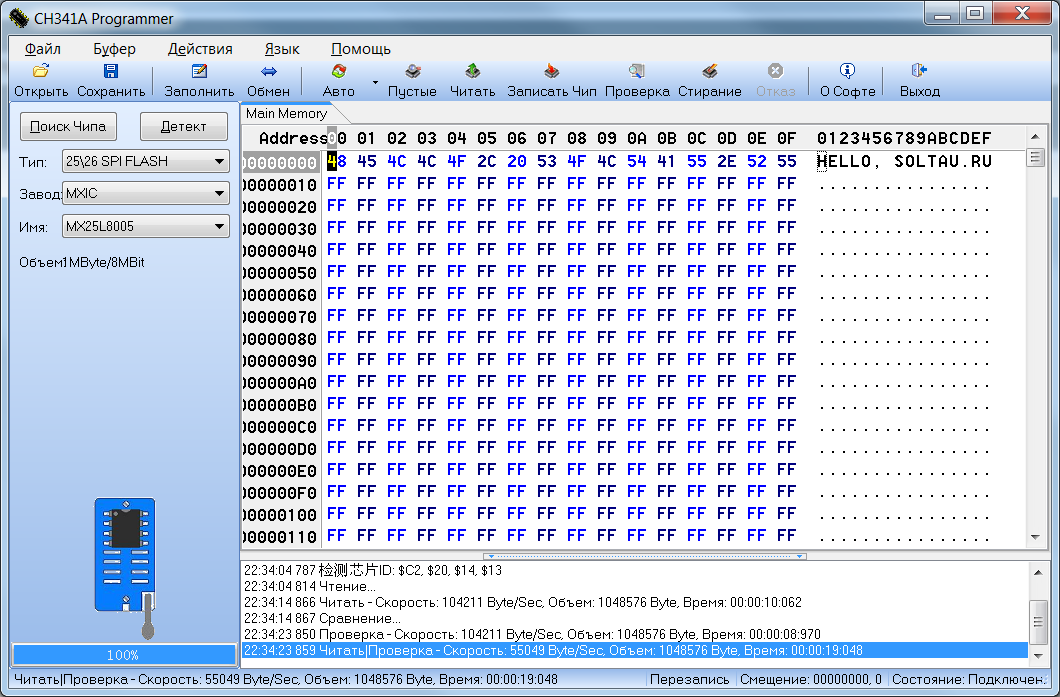Screen dimensions: 1060x697
Task: Click Читать to read the chip
Action: (x=473, y=72)
